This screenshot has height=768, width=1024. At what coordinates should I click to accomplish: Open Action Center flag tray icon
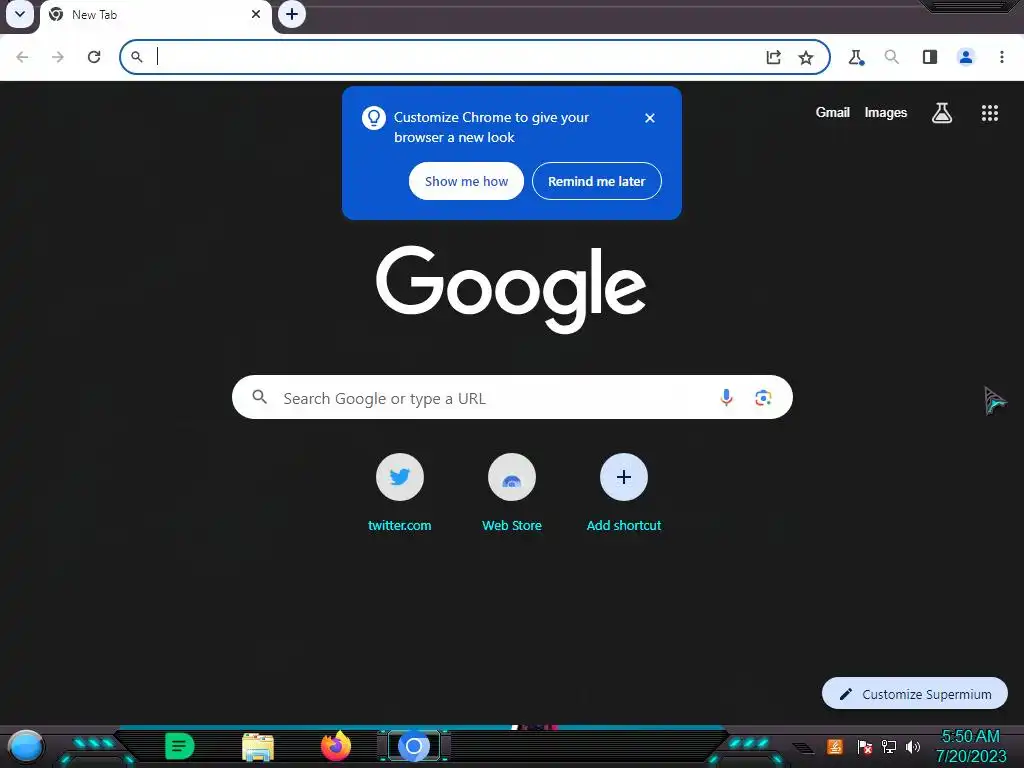[x=864, y=746]
